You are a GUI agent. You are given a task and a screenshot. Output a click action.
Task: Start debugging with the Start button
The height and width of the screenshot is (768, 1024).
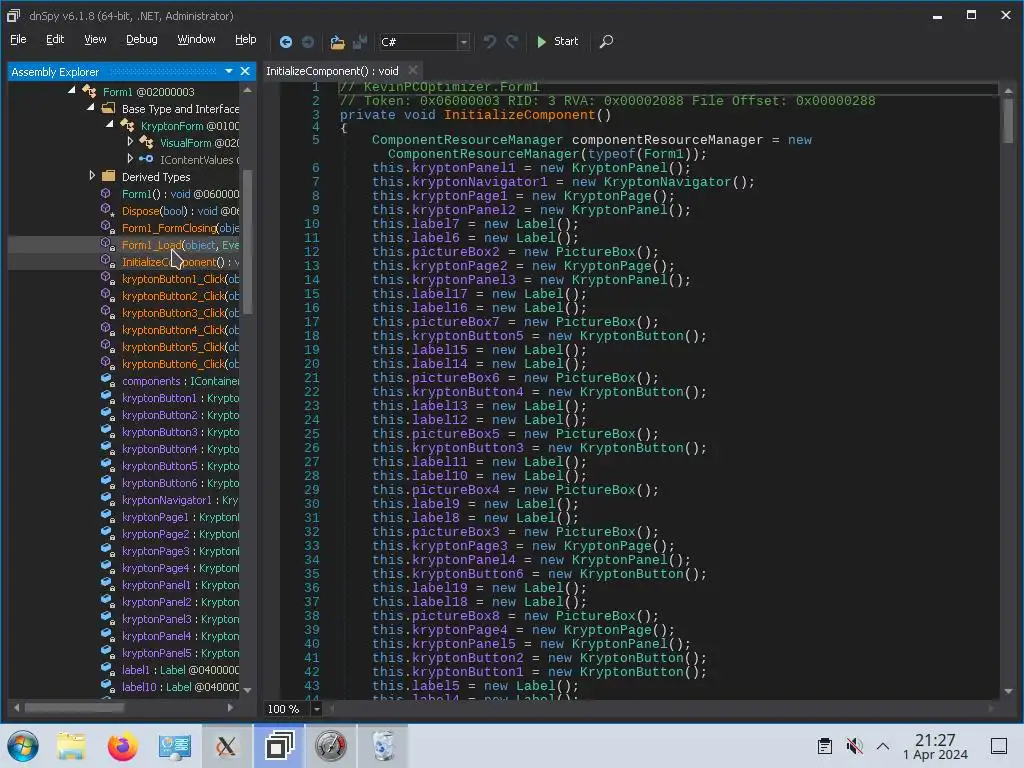[x=557, y=41]
